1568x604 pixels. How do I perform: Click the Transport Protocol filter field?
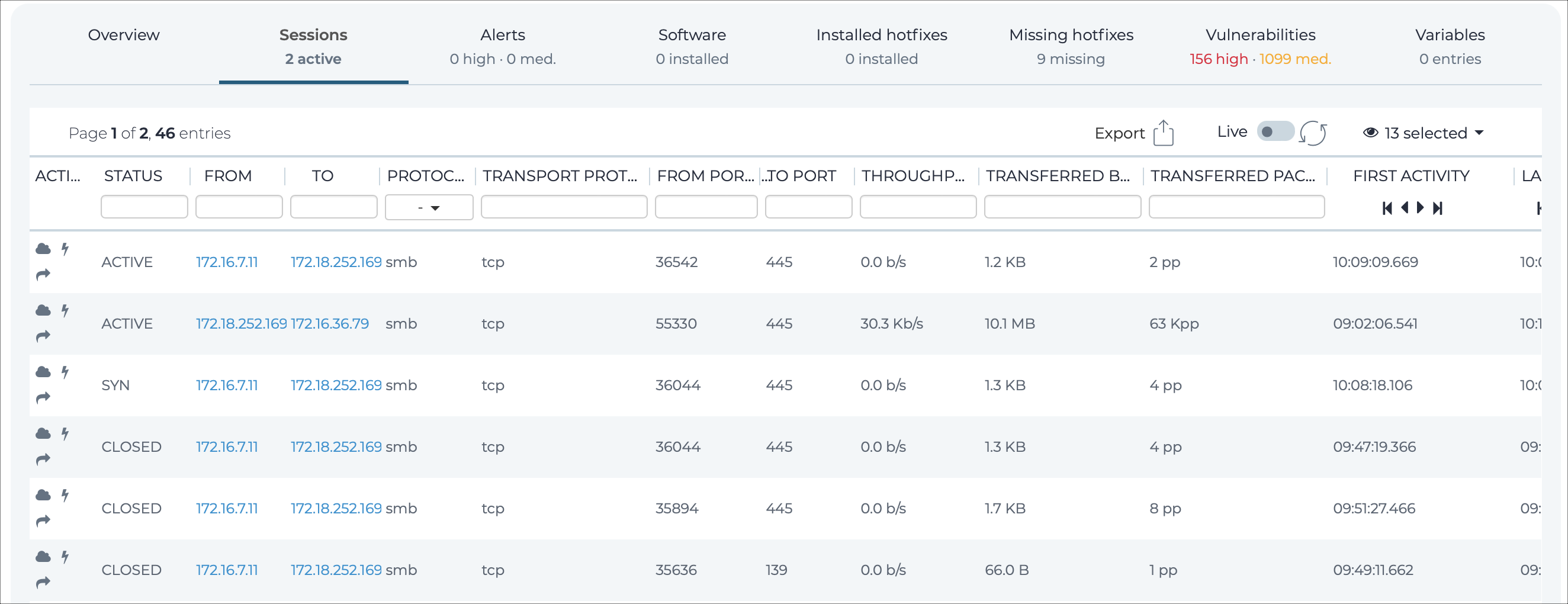(x=564, y=207)
